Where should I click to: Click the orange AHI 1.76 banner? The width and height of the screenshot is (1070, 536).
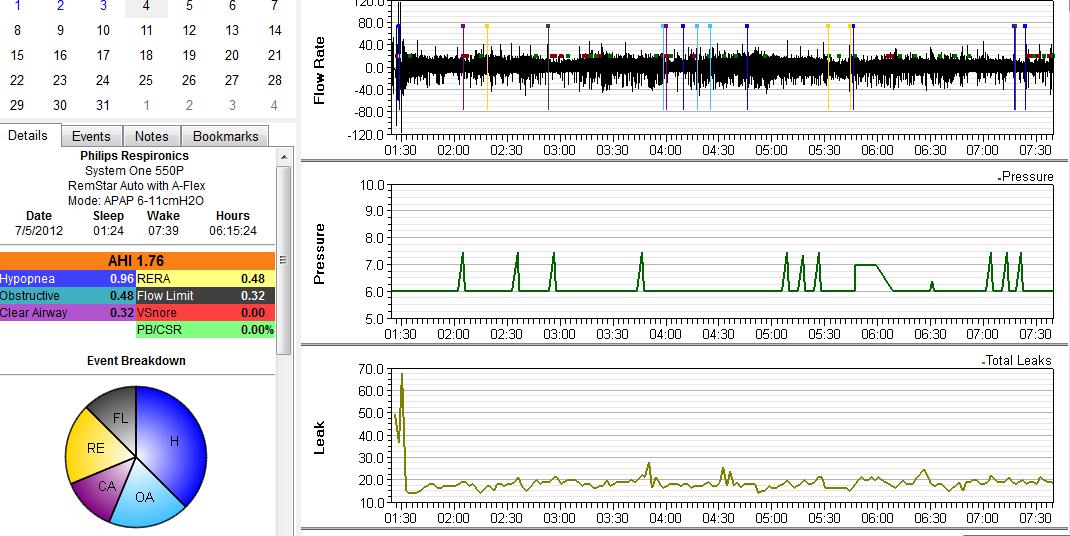coord(137,261)
